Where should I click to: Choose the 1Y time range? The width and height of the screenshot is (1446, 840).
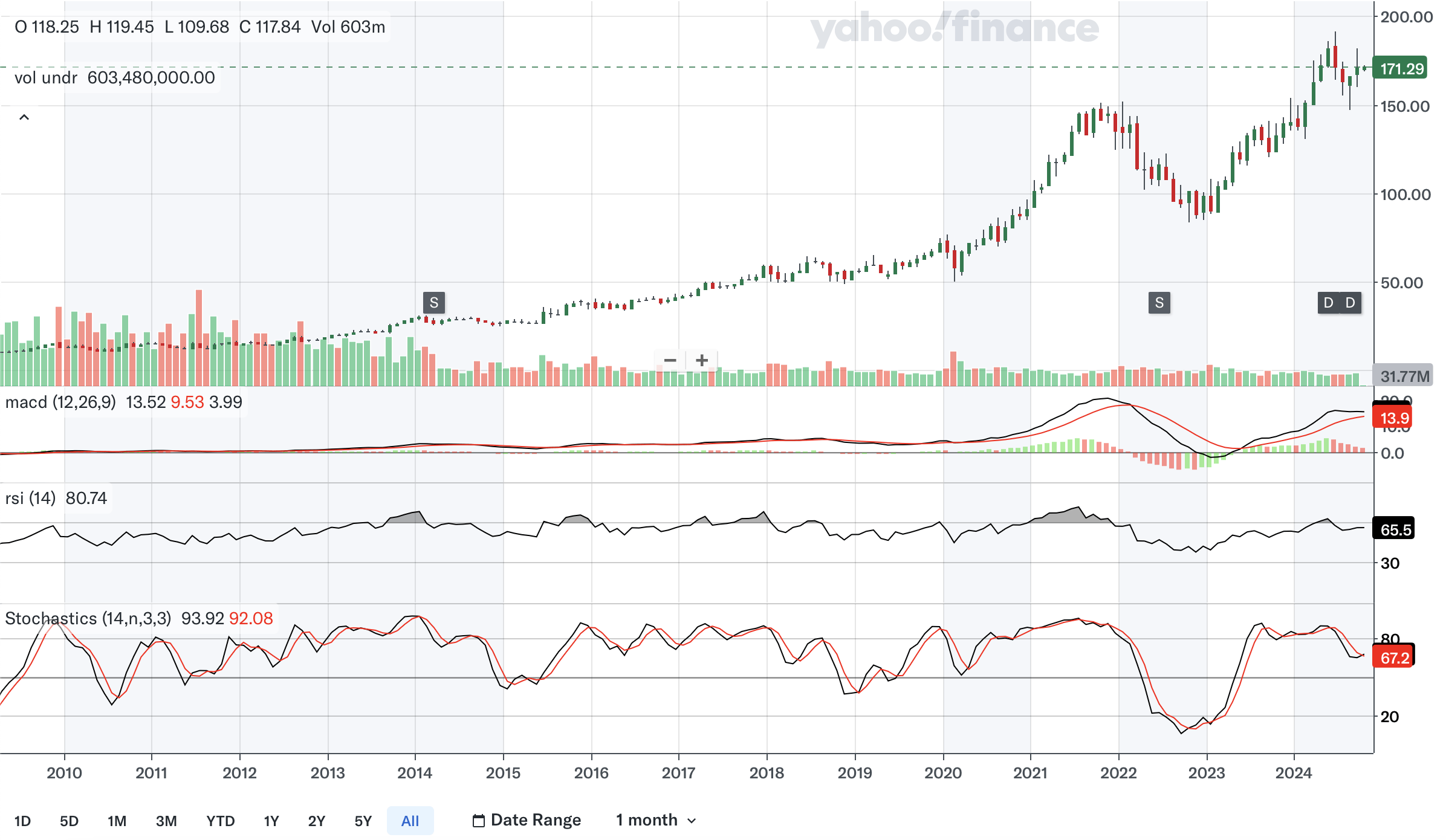271,821
